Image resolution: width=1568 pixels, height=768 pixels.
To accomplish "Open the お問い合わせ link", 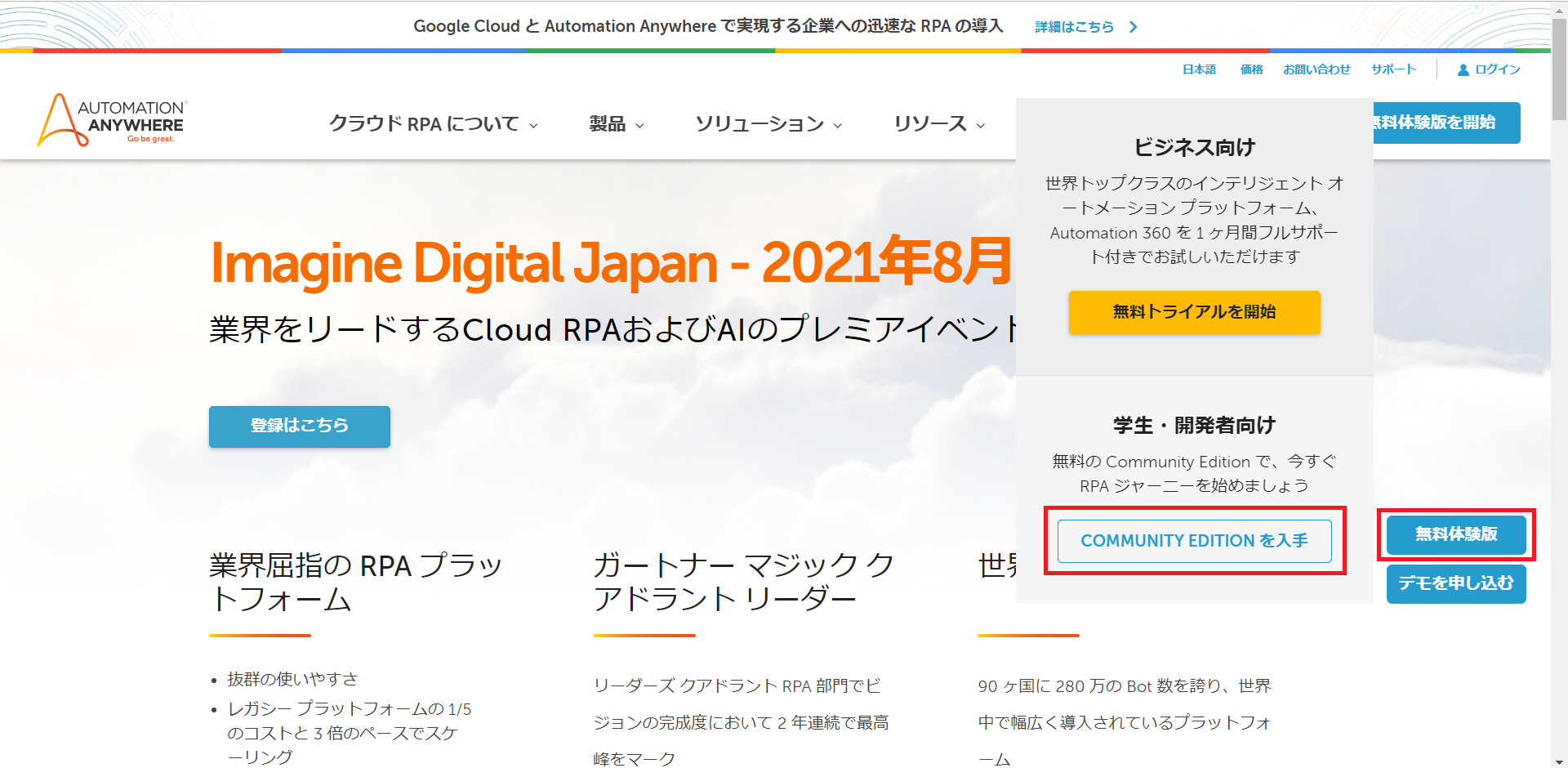I will click(1316, 69).
